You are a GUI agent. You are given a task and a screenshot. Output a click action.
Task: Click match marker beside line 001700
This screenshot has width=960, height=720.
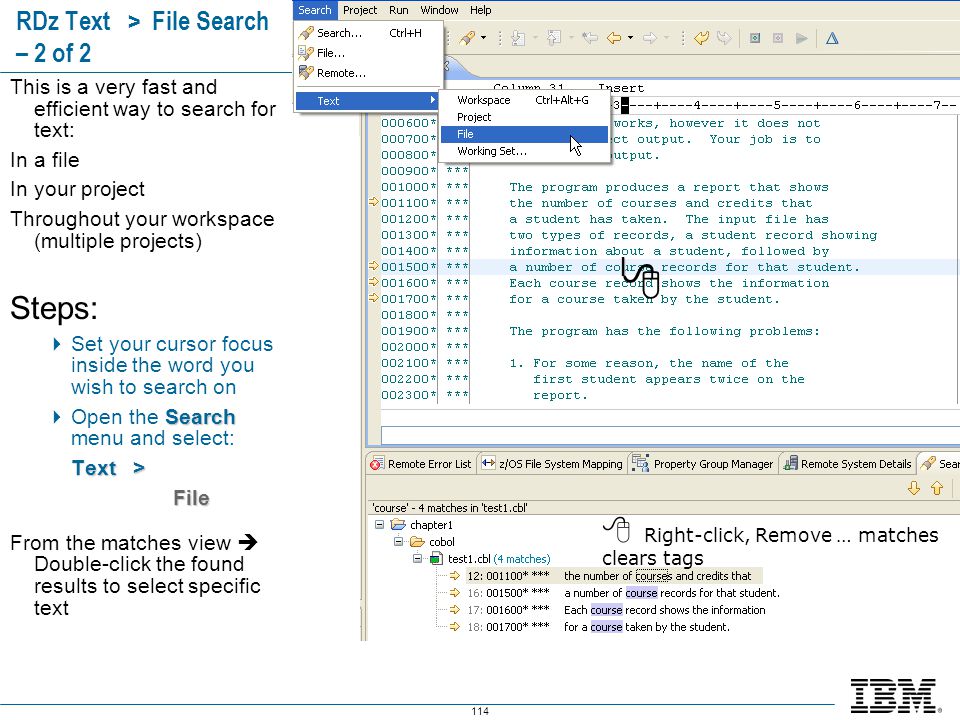pyautogui.click(x=374, y=298)
